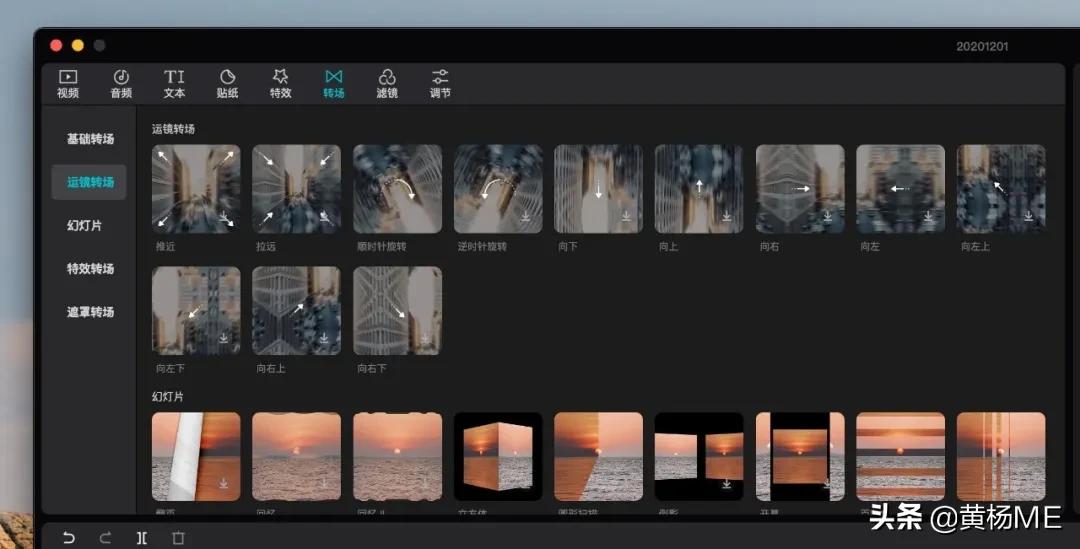Screen dimensions: 1080x549
Task: Open the 调节 (Adjust) sliders tab
Action: (x=440, y=83)
